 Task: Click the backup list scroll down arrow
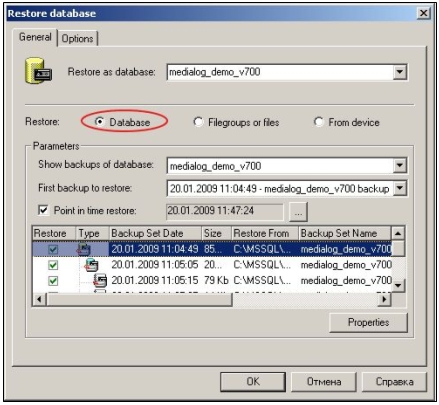click(398, 285)
